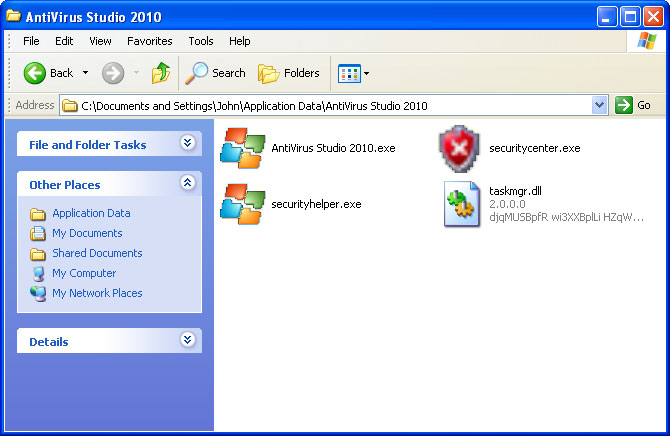670x436 pixels.
Task: Collapse the Other Places panel
Action: 188,183
